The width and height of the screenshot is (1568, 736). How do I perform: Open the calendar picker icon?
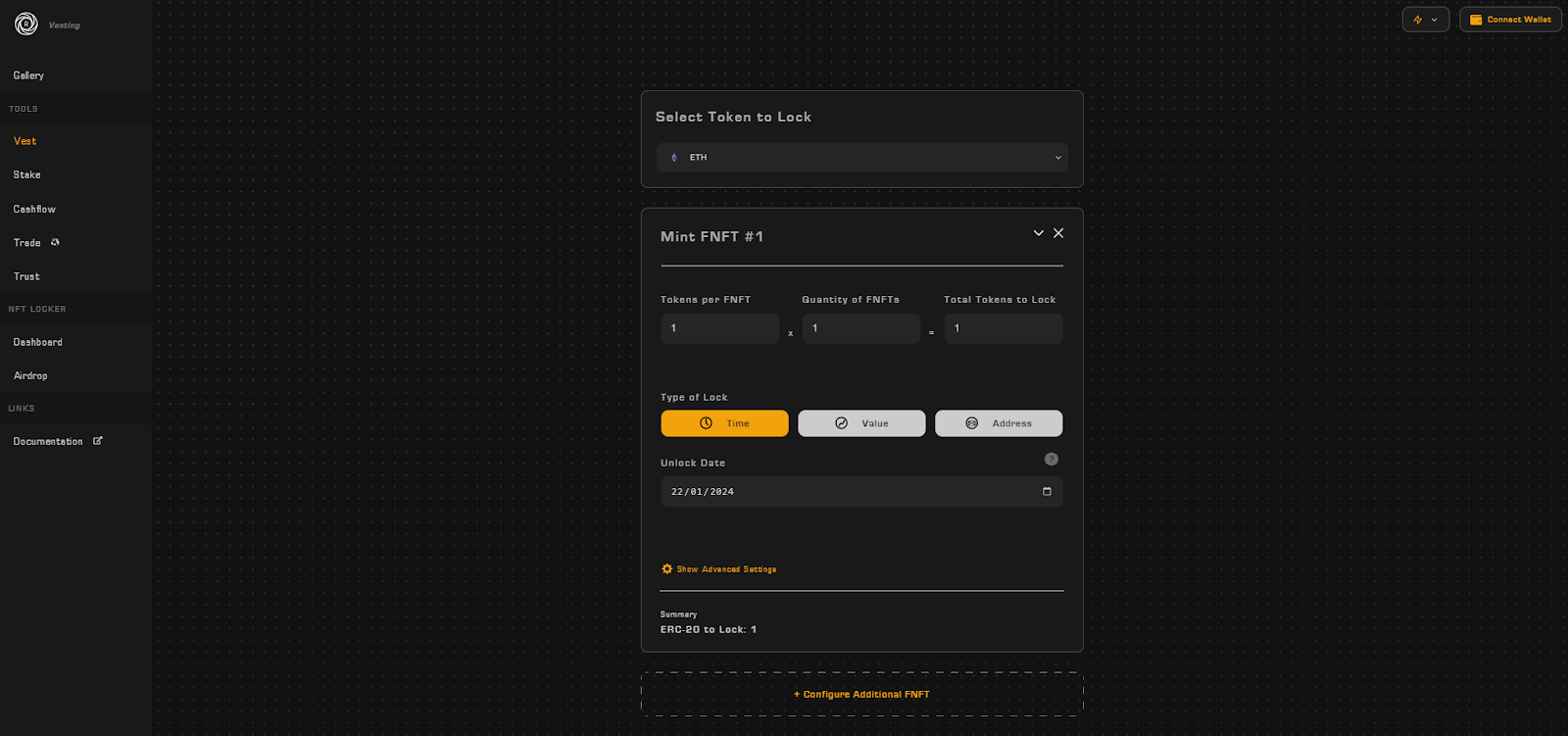[1047, 492]
